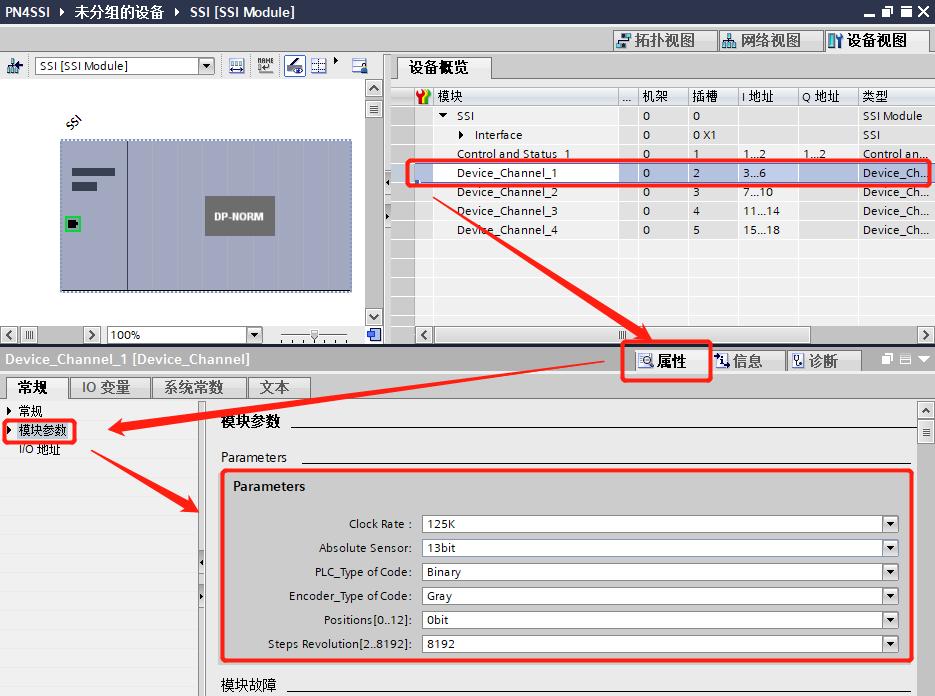Viewport: 935px width, 696px height.
Task: Switch to 拓扑视图 topology view tab
Action: tap(664, 41)
